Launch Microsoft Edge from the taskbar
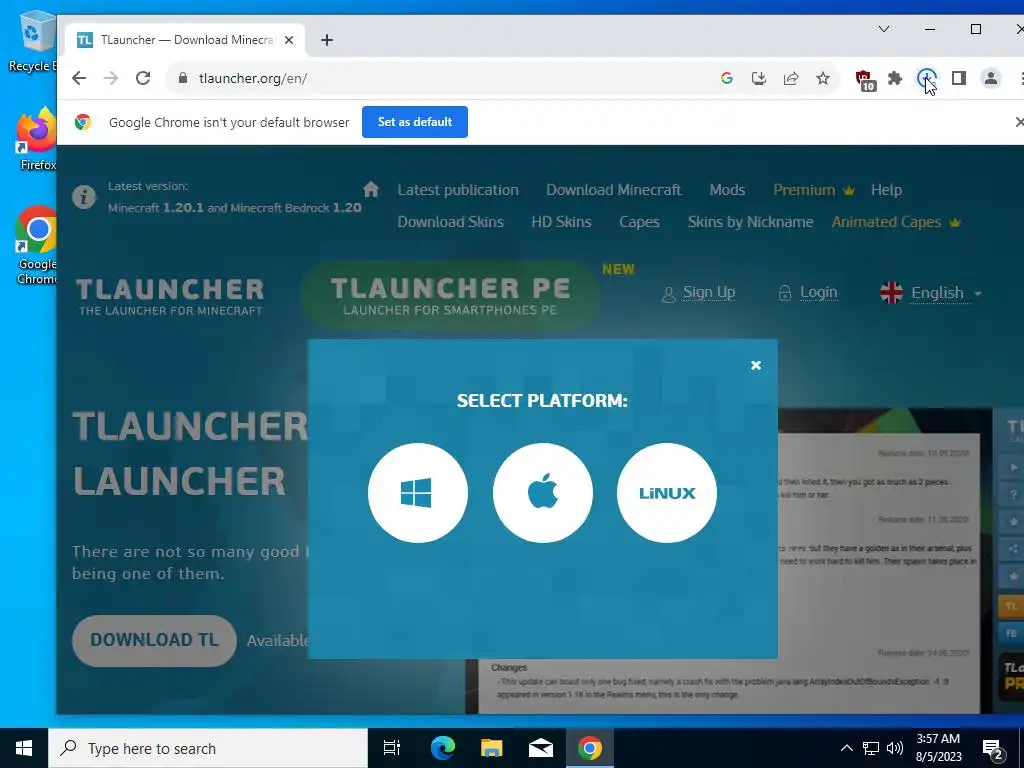The image size is (1024, 768). click(442, 748)
